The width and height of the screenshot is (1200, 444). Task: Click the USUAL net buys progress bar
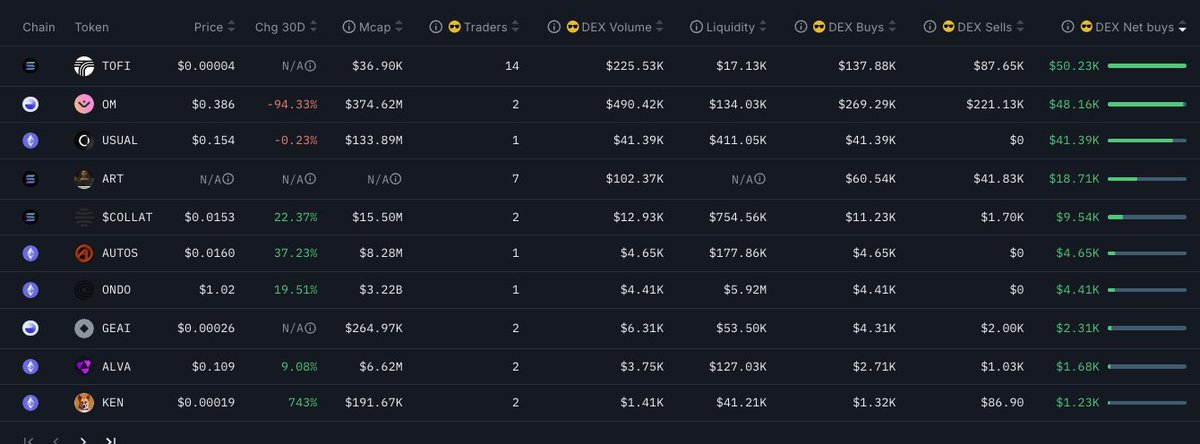coord(1147,141)
